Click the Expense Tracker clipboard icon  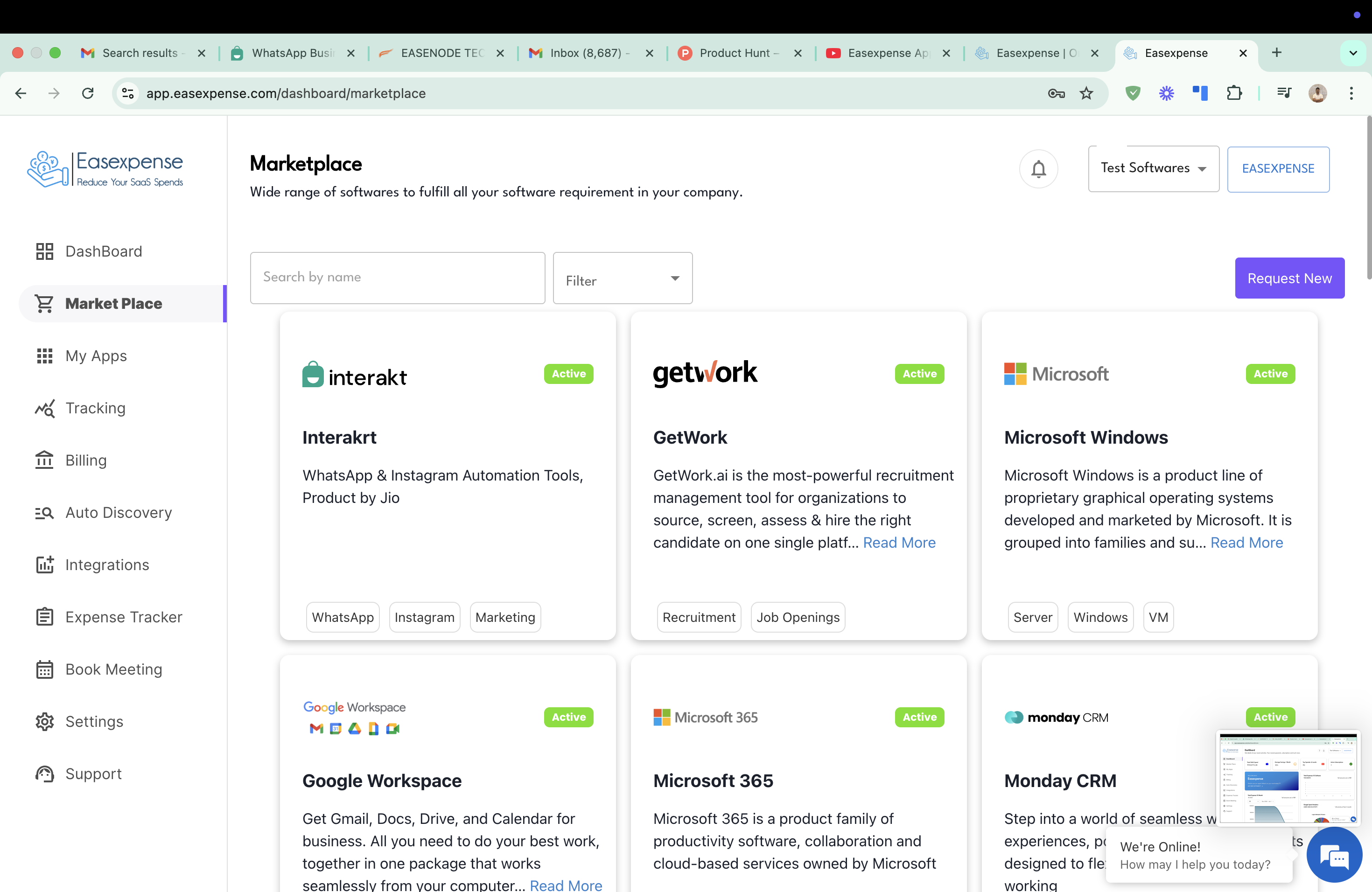coord(44,617)
